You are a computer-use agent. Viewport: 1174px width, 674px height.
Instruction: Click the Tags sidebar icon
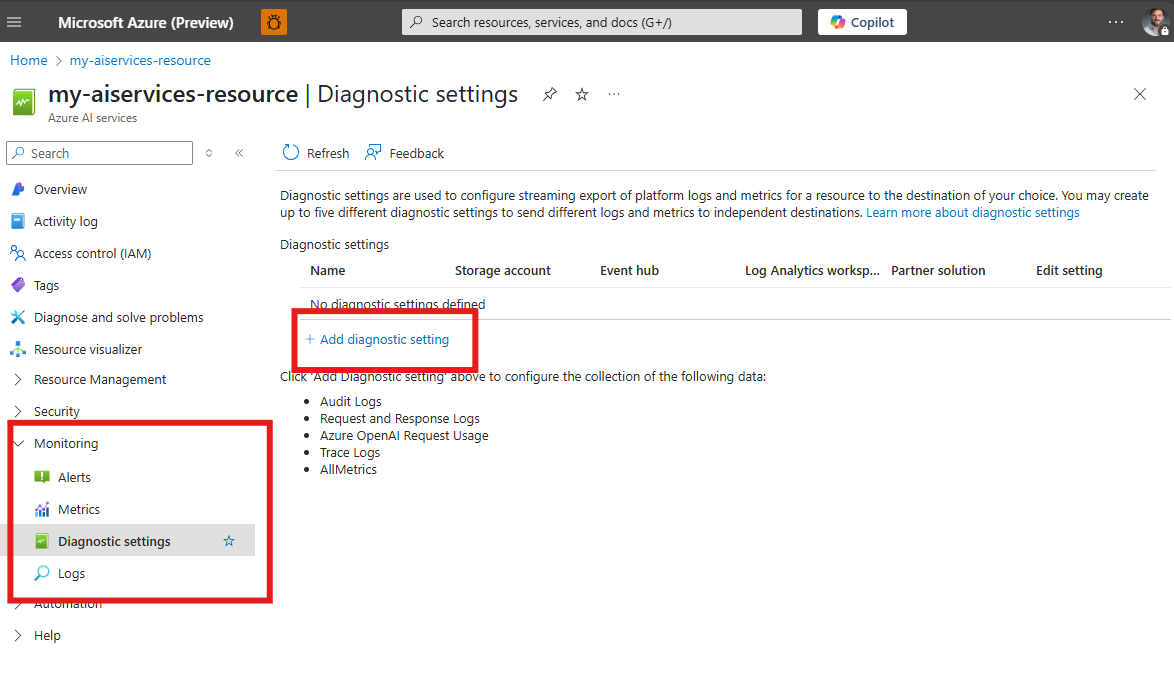point(20,285)
